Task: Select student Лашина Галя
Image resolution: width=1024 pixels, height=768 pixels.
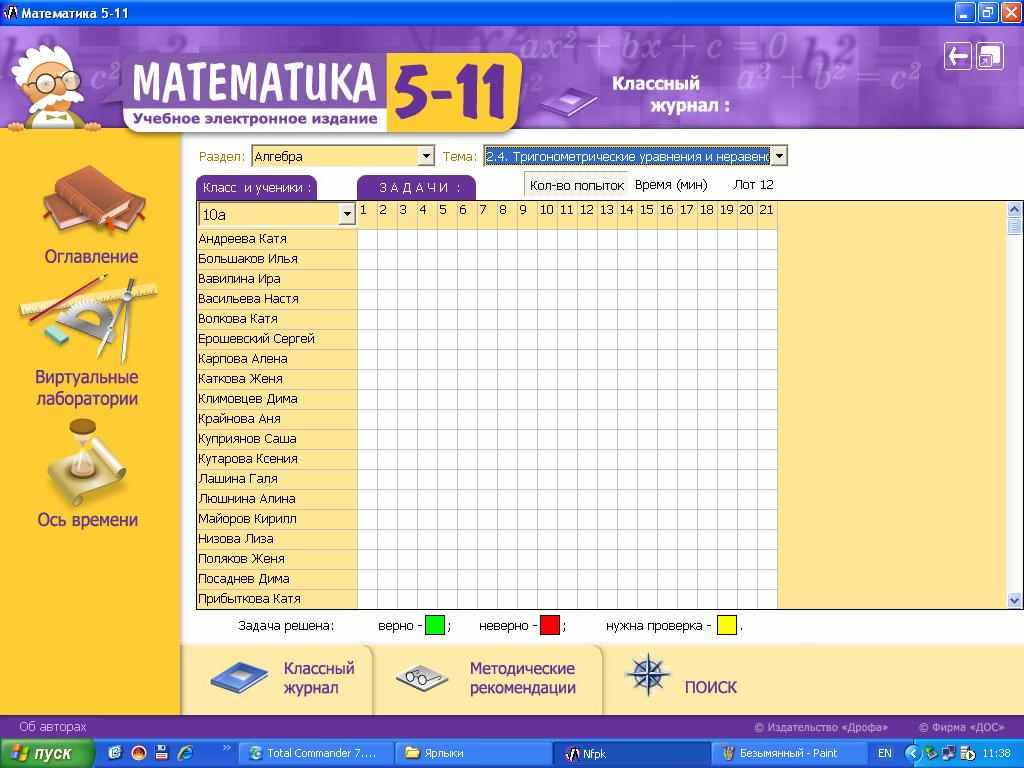Action: coord(277,479)
